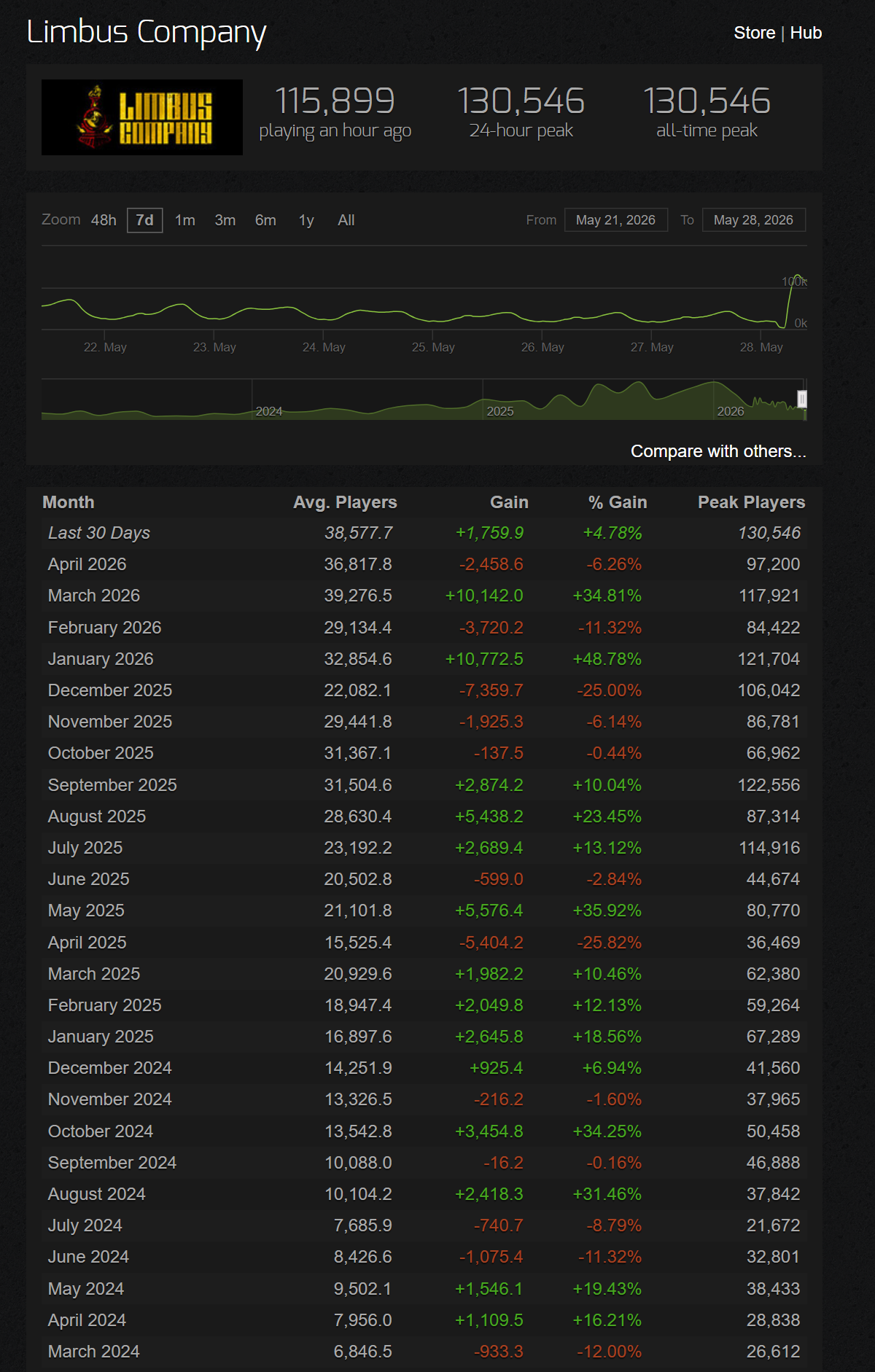Click the October 2024 row label
The image size is (875, 1372).
tap(101, 1131)
